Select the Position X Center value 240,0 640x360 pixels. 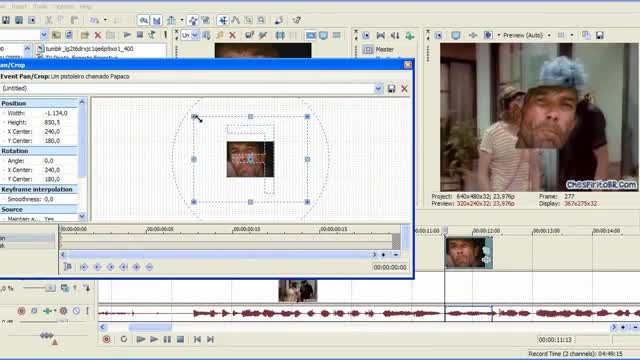coord(52,131)
